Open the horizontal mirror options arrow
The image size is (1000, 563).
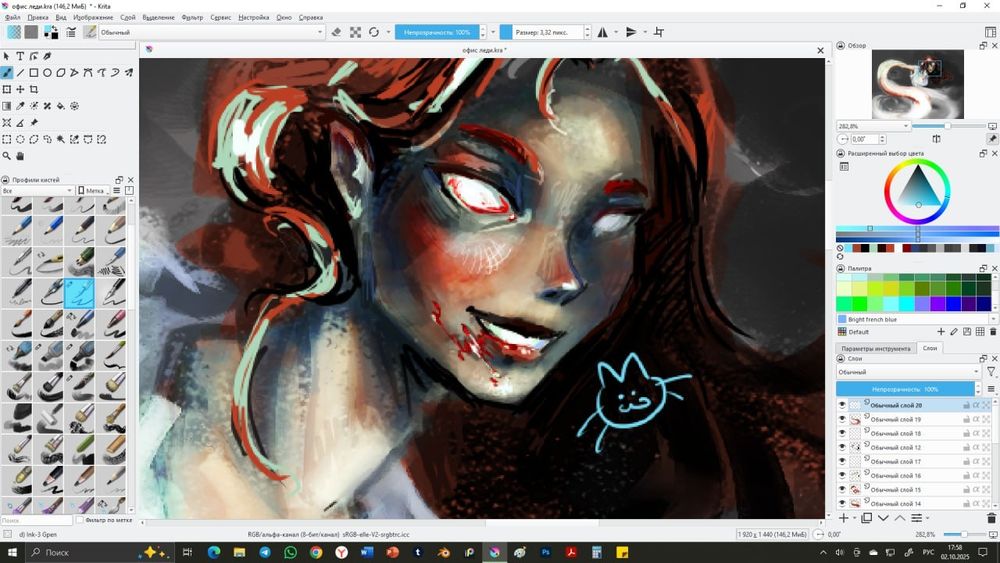click(615, 32)
